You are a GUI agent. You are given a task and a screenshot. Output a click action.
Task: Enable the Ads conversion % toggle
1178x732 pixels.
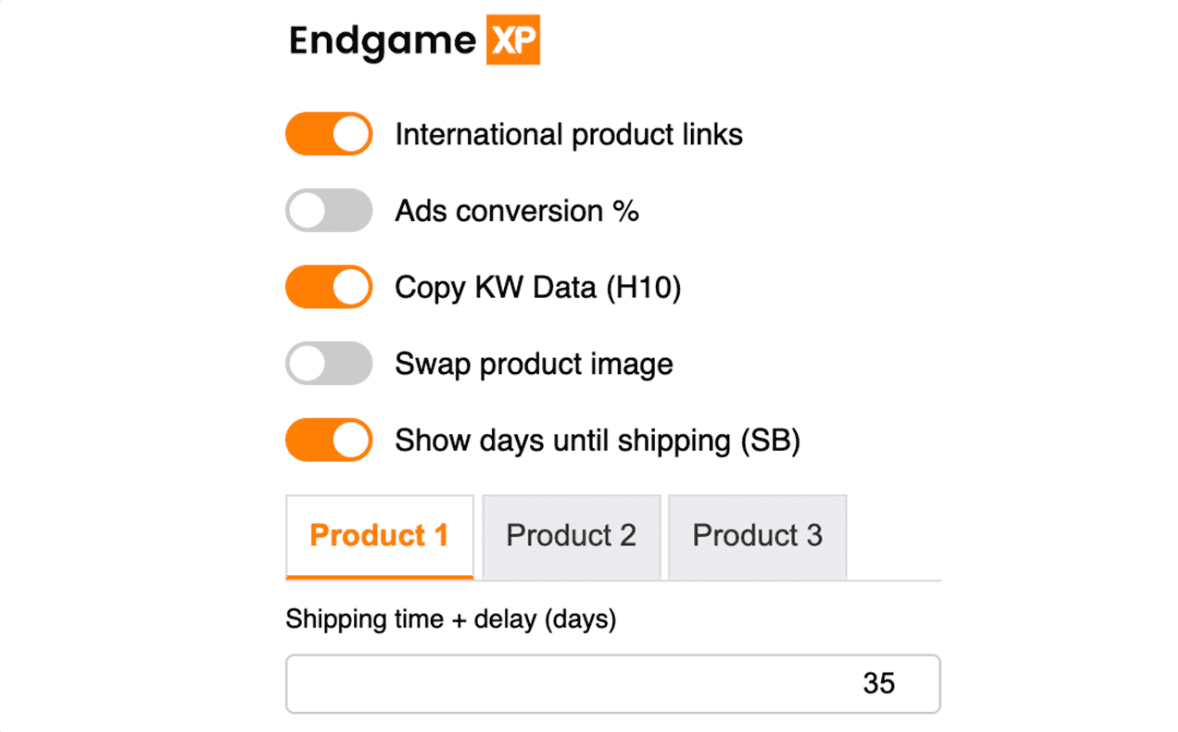click(x=328, y=210)
